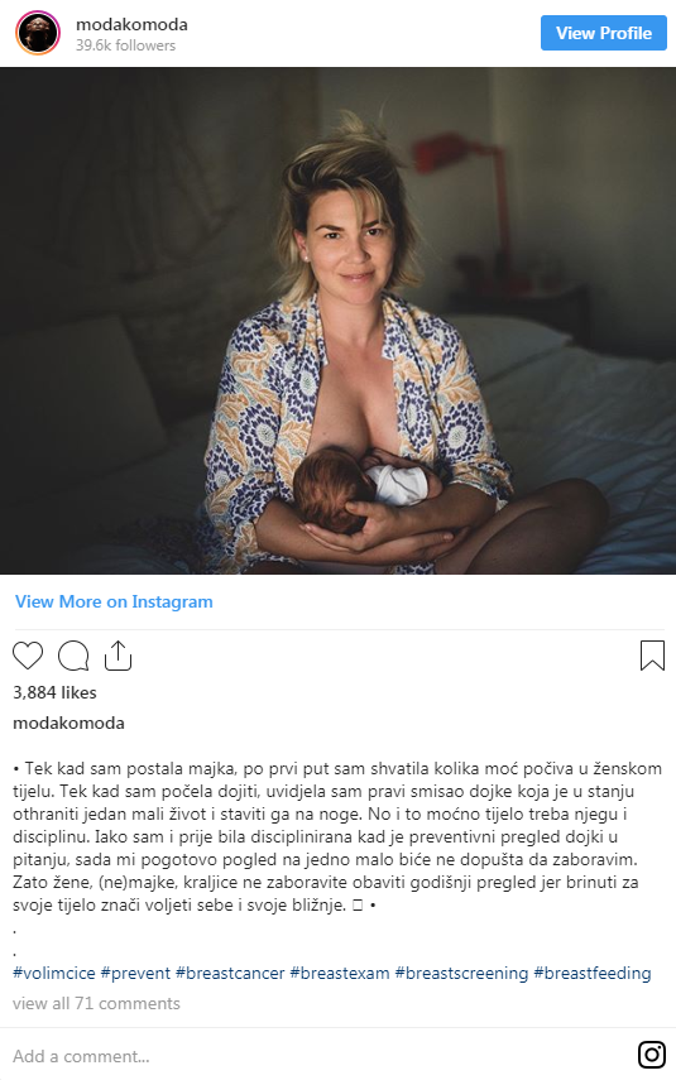The height and width of the screenshot is (1080, 676).
Task: Open the #breastscreening hashtag
Action: coord(462,973)
